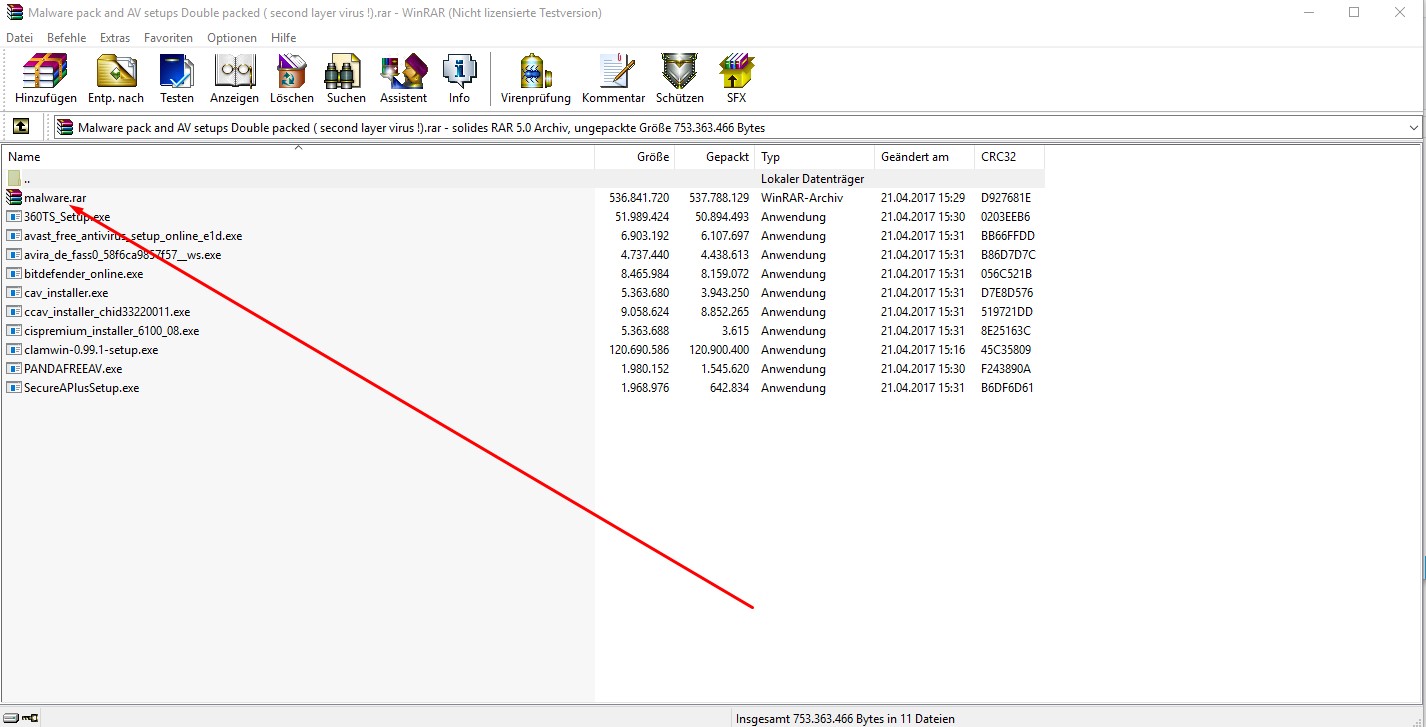Select the avast_free_antivirus_setup_online_e1d.exe file name
Screen dimensions: 1426x727
coord(133,236)
